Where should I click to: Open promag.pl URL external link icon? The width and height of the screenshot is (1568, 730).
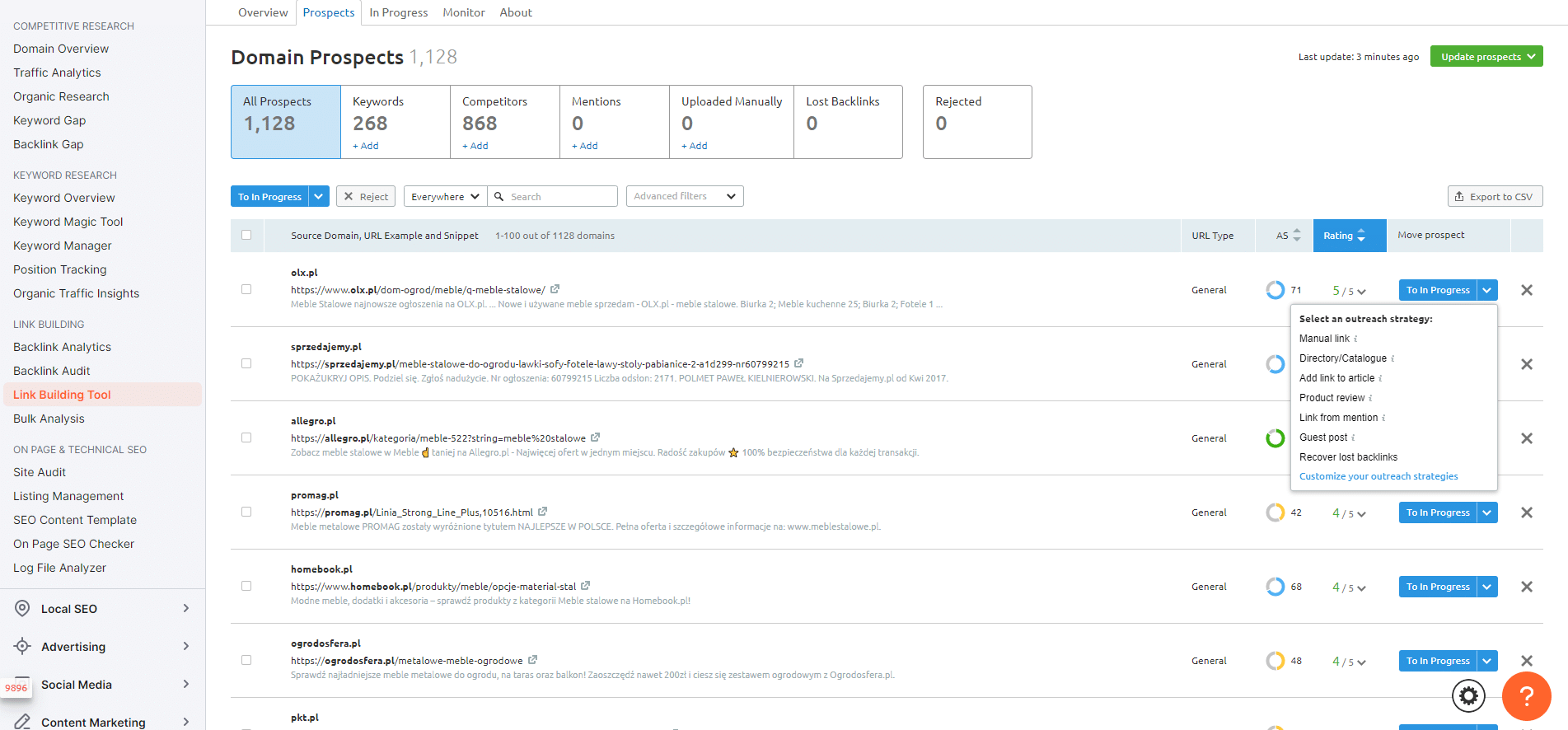point(543,512)
